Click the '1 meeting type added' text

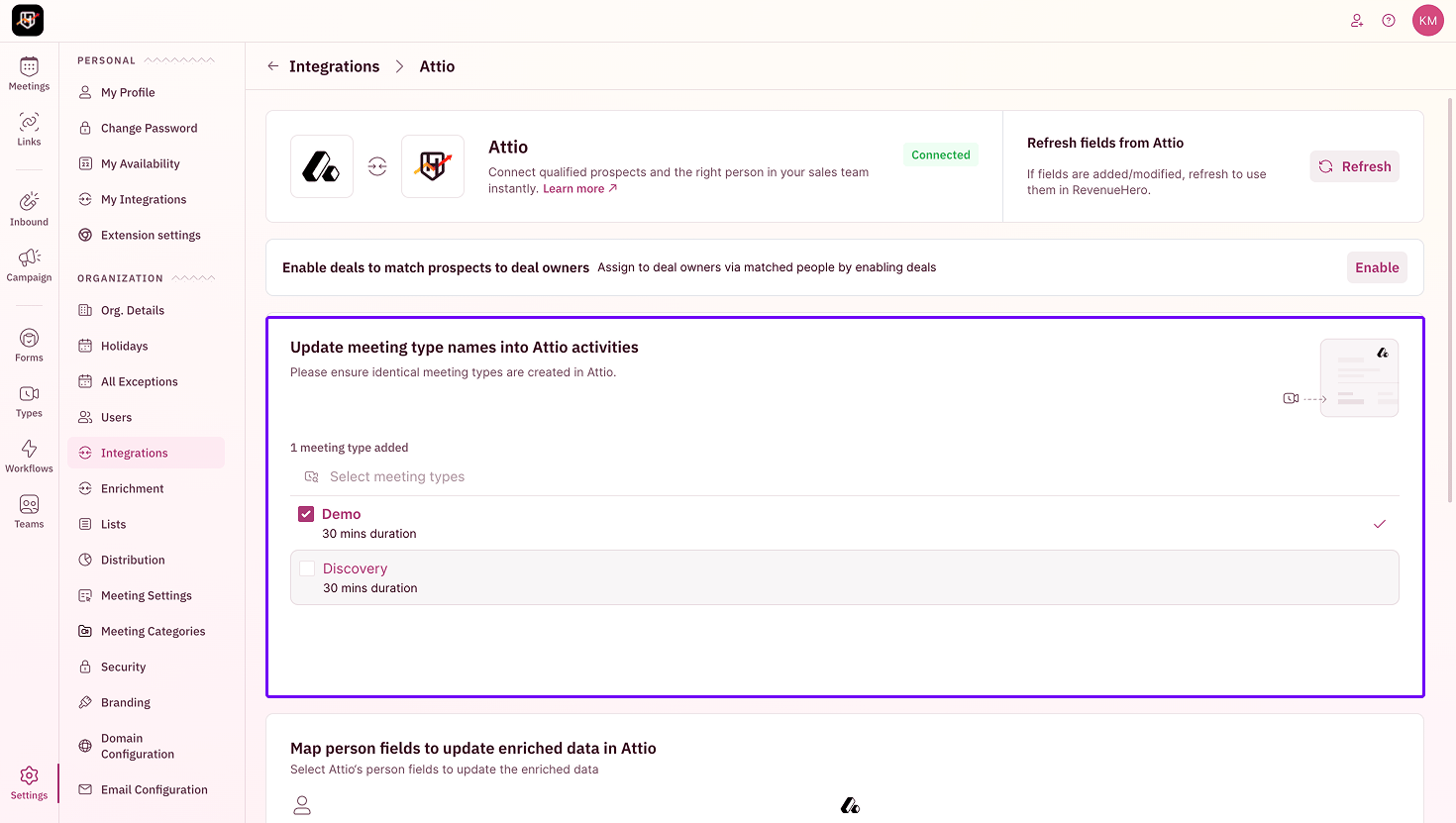click(x=349, y=448)
